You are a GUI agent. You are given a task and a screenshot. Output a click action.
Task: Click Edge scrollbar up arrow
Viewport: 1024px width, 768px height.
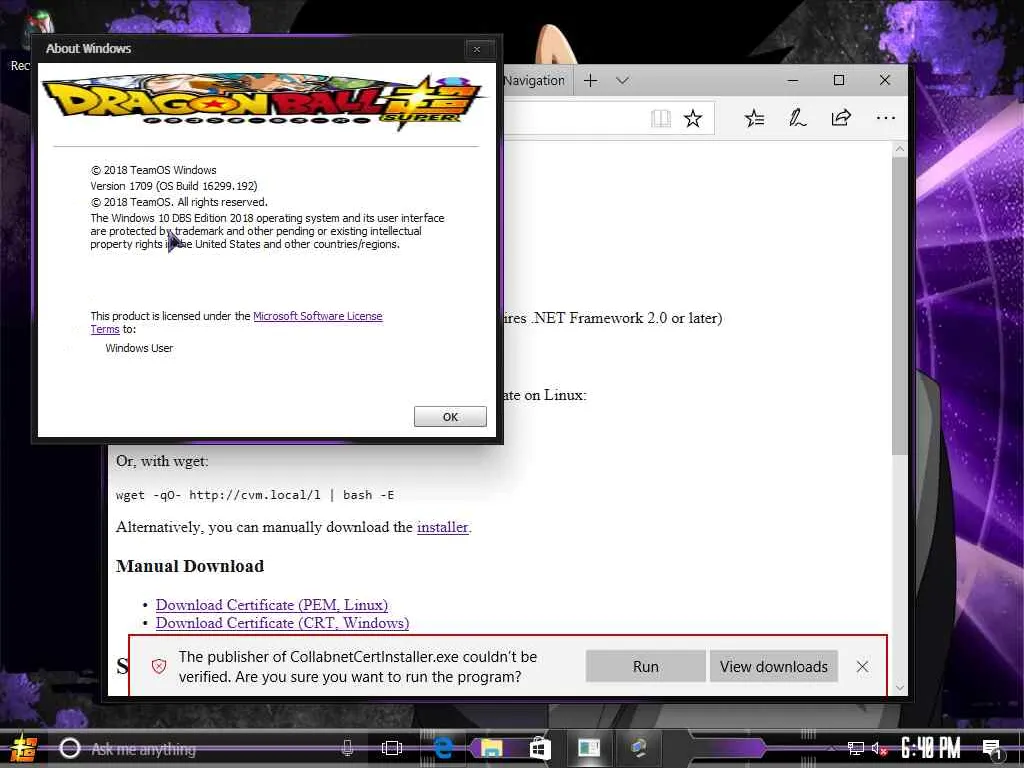[900, 149]
